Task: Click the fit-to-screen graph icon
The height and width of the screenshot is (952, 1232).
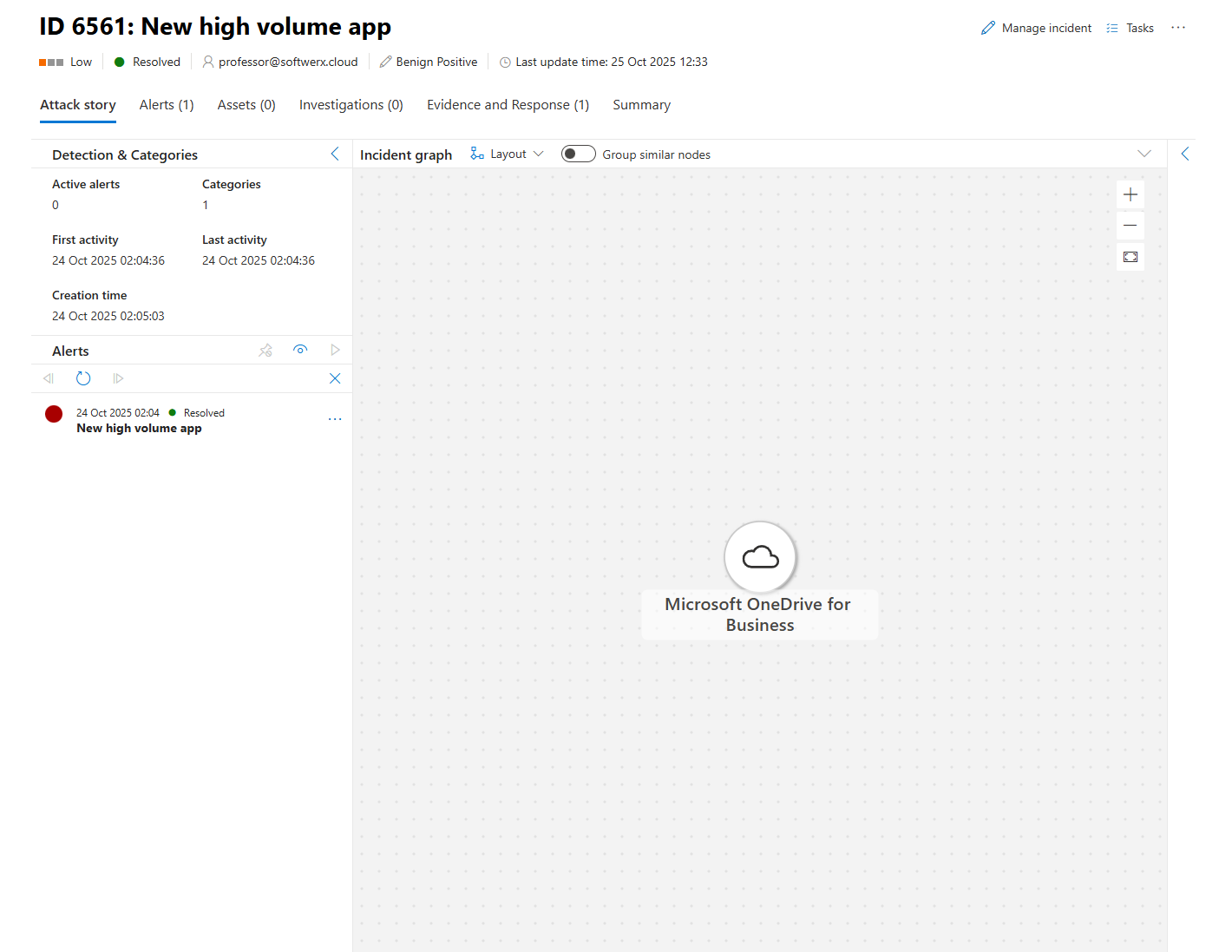Action: (x=1130, y=257)
